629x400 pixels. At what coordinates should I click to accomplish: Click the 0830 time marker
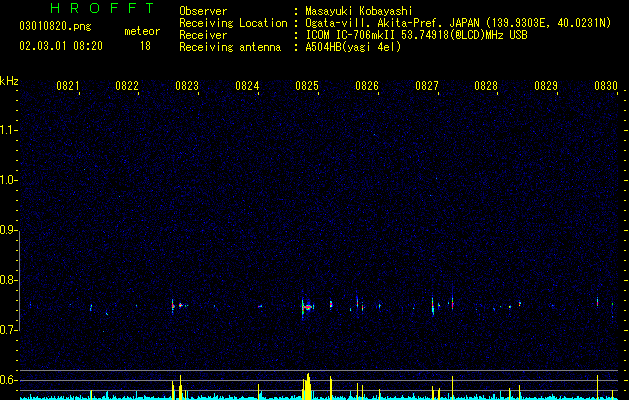tap(606, 86)
